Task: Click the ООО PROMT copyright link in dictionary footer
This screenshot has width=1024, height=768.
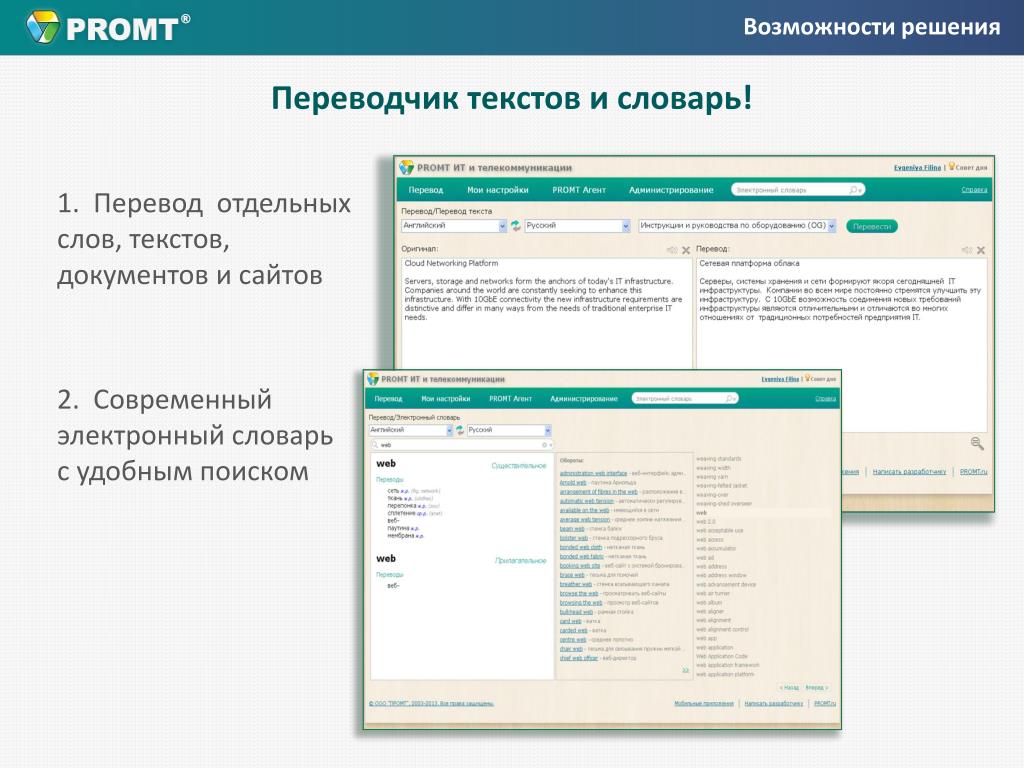Action: point(431,703)
